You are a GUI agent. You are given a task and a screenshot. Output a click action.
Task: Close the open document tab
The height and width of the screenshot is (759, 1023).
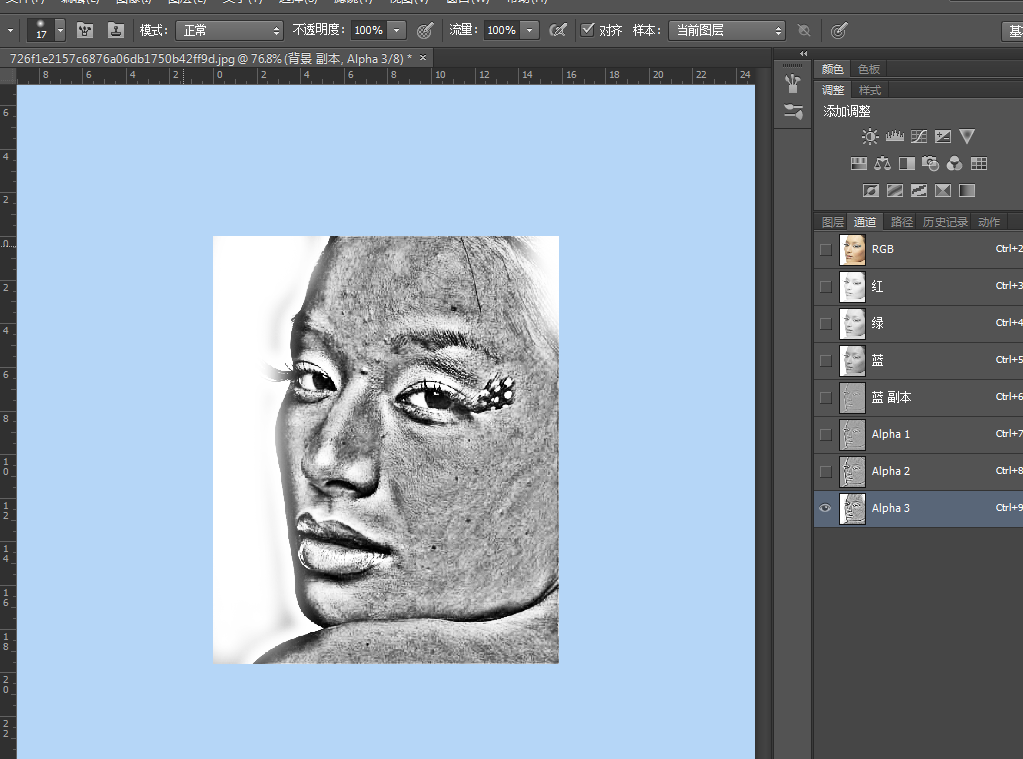coord(423,58)
